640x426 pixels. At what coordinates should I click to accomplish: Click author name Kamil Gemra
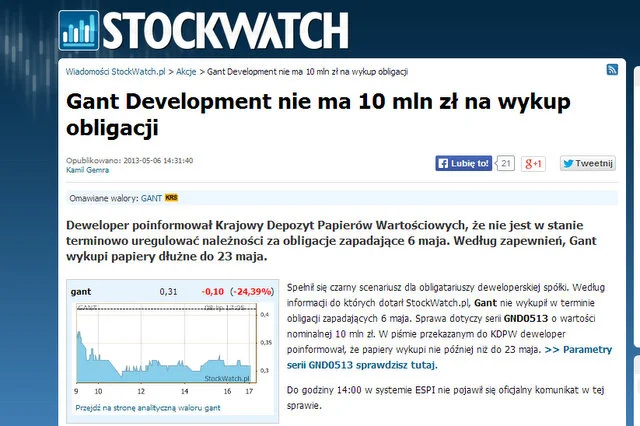(x=87, y=170)
